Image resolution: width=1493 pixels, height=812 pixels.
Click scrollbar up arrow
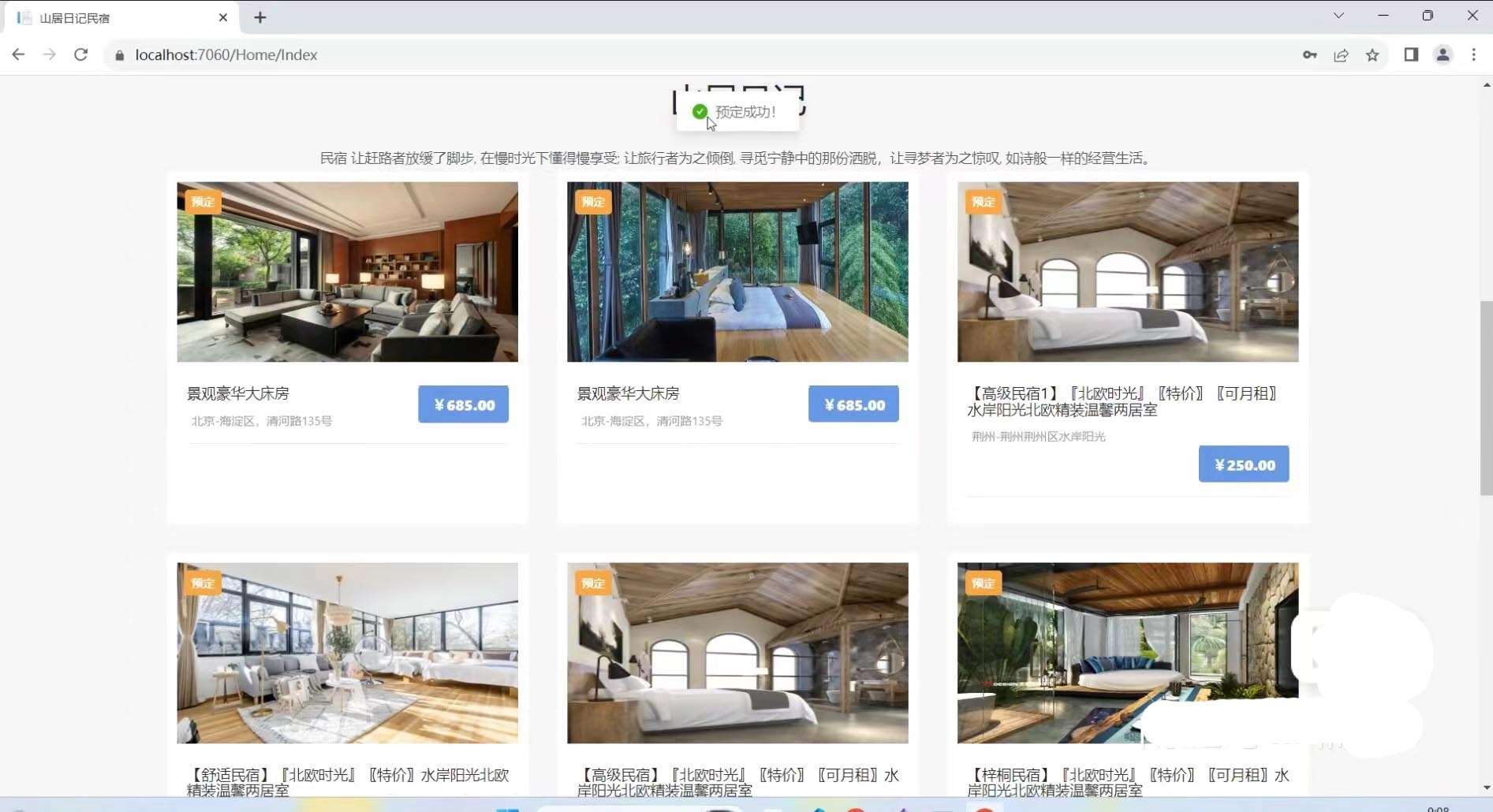1487,84
